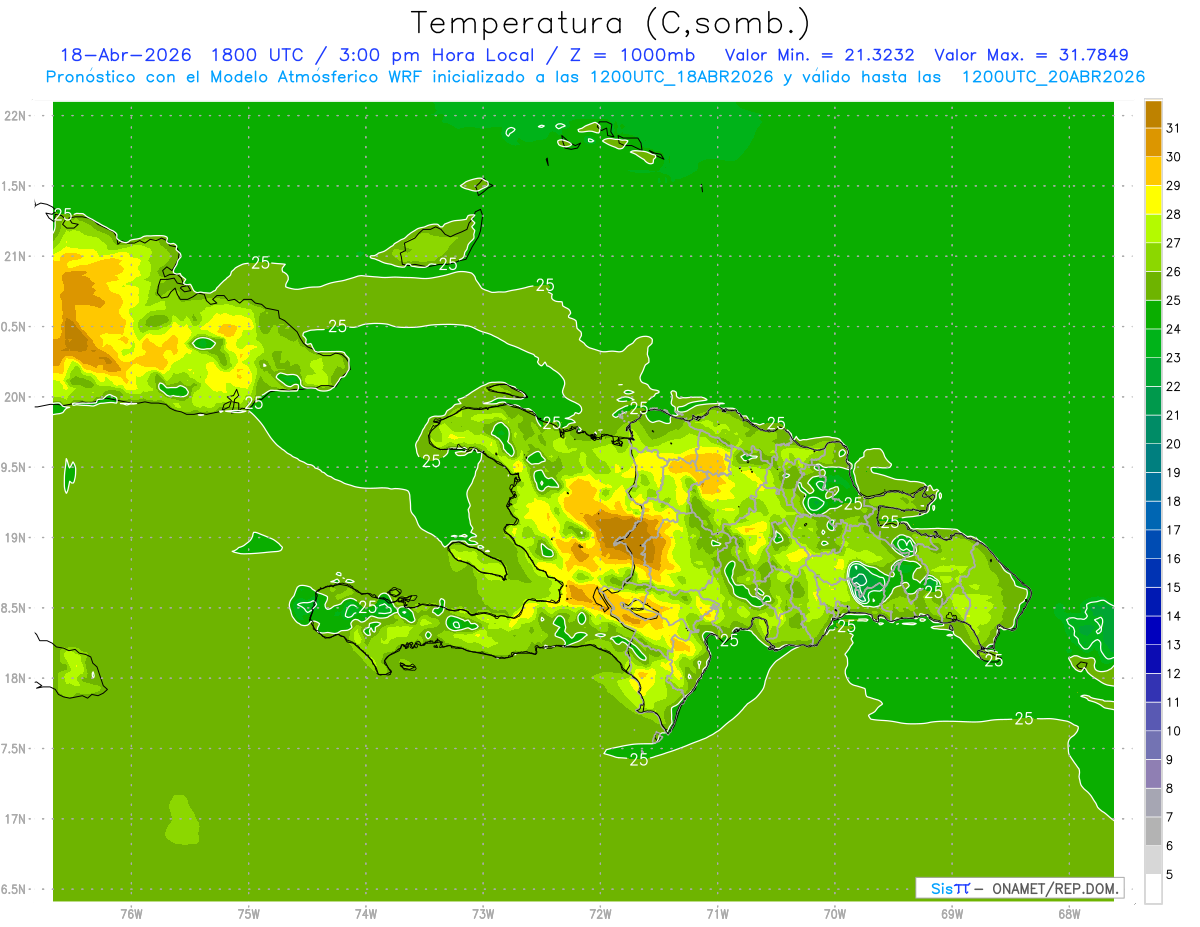Click the 15 degree blue swatch in the legend
This screenshot has height=927, width=1200.
click(x=1153, y=573)
